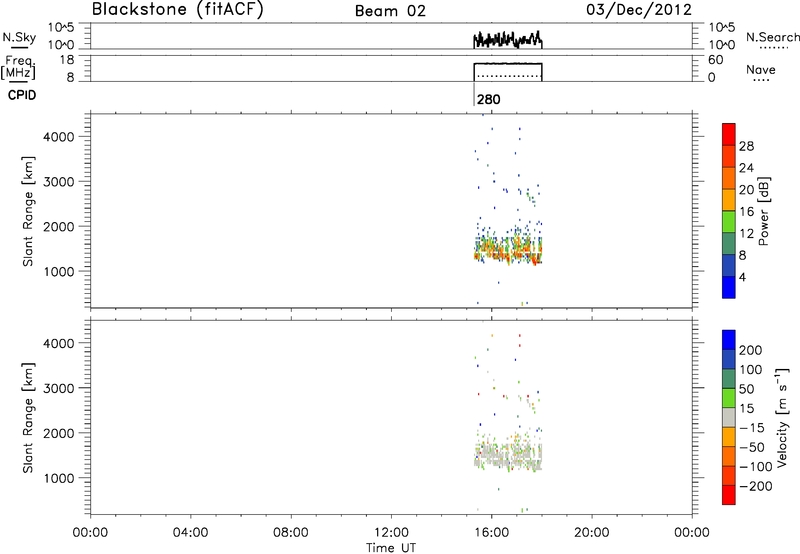Click the '16:00' time tick label
Screen dimensions: 800x554
tap(491, 533)
